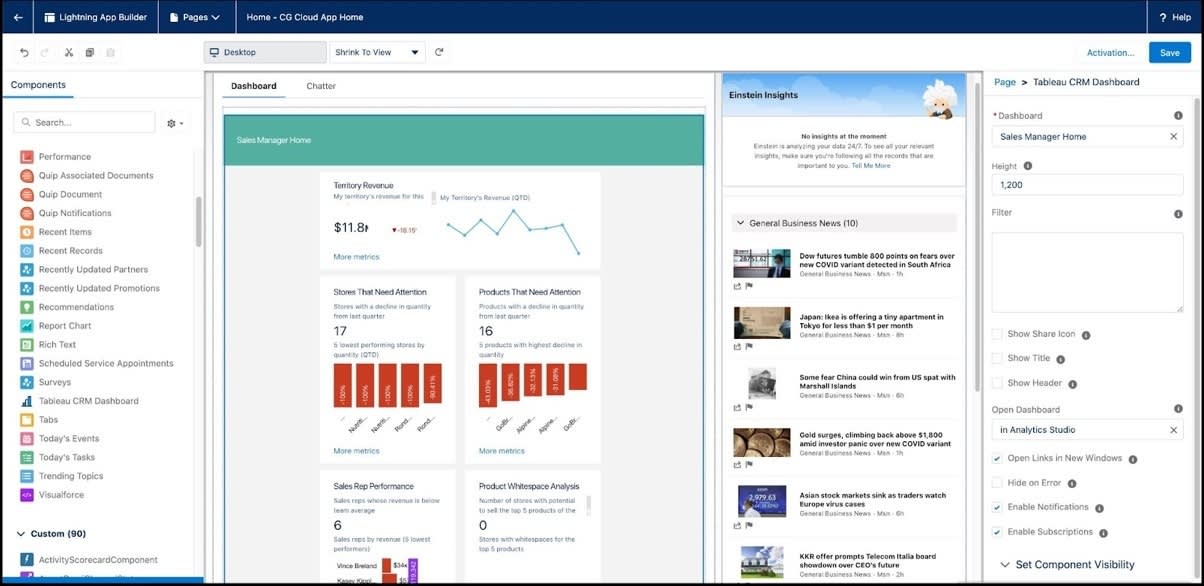Uncheck Open Links in New Windows
The width and height of the screenshot is (1204, 586).
[997, 458]
